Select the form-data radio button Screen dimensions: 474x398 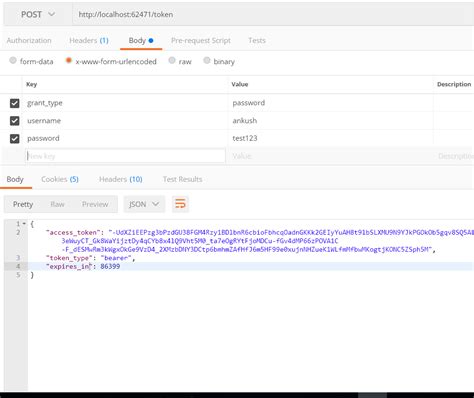coord(13,60)
